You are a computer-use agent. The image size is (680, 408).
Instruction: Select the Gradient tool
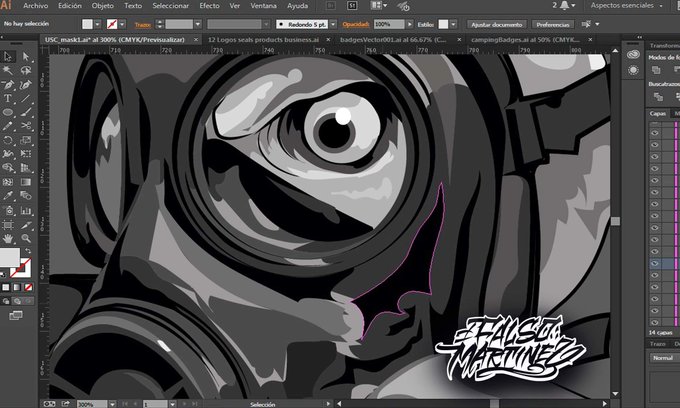coord(26,182)
